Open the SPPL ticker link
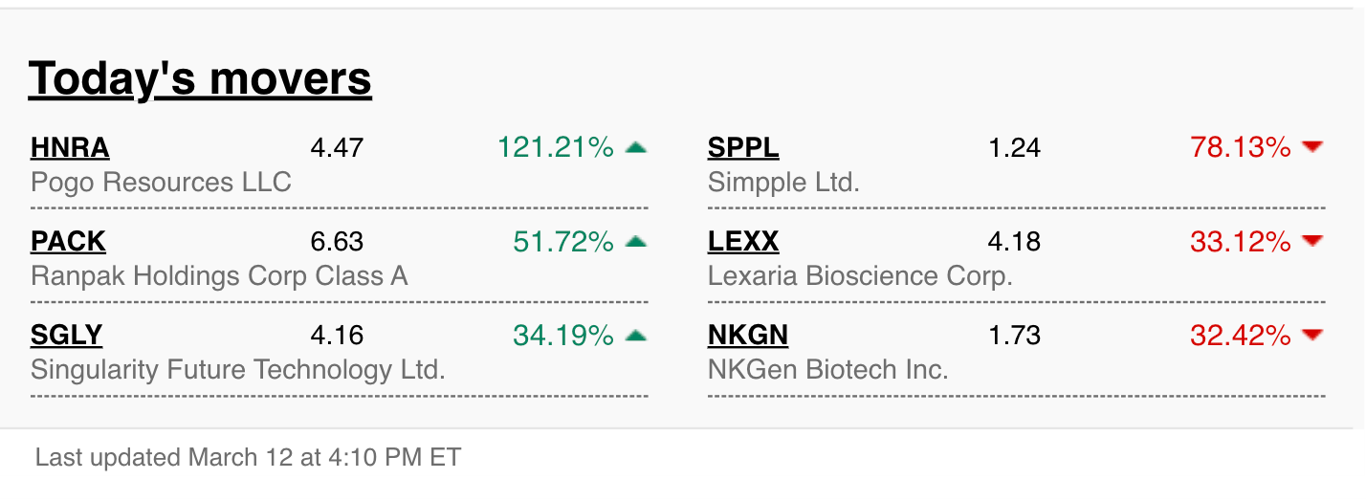This screenshot has width=1366, height=501. (x=743, y=148)
